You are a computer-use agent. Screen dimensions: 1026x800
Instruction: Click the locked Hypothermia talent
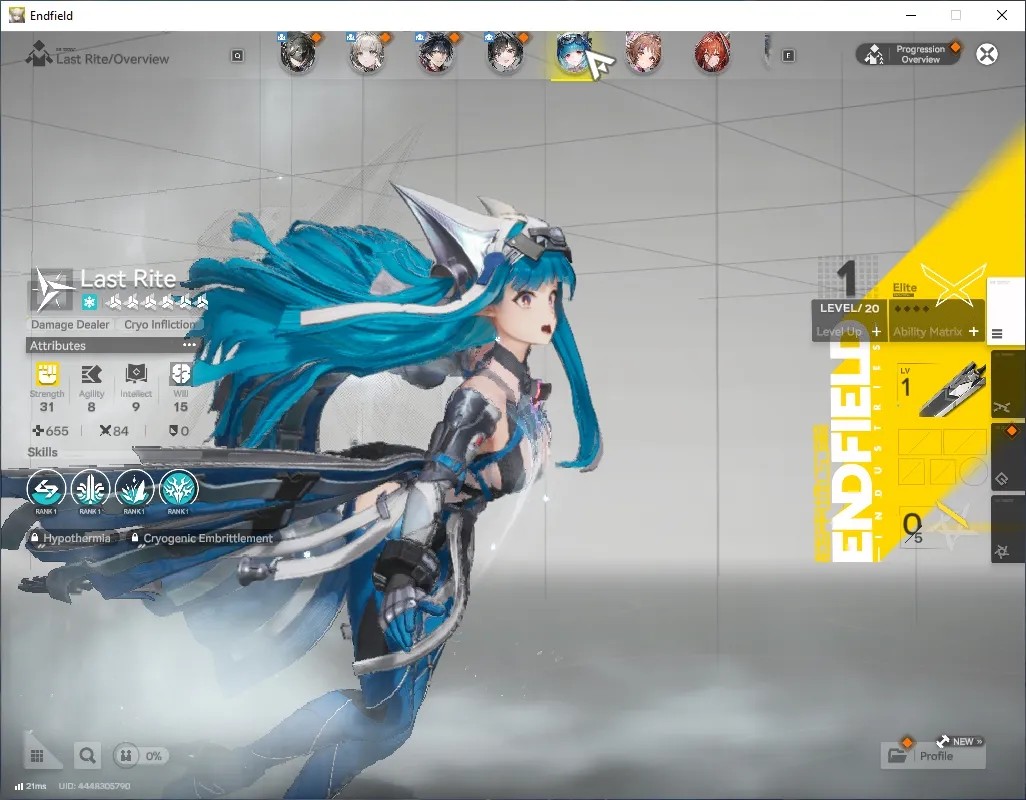pyautogui.click(x=71, y=538)
